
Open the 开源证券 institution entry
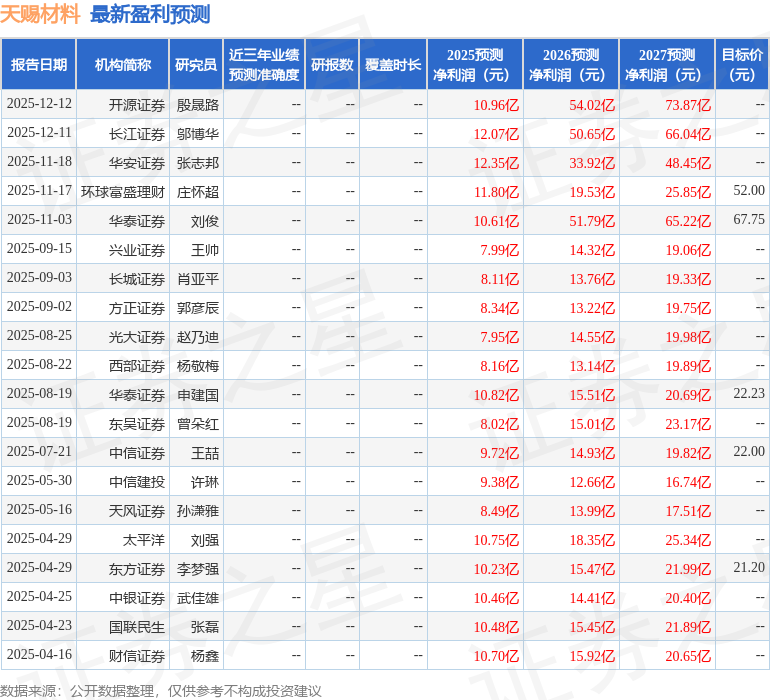pyautogui.click(x=136, y=104)
